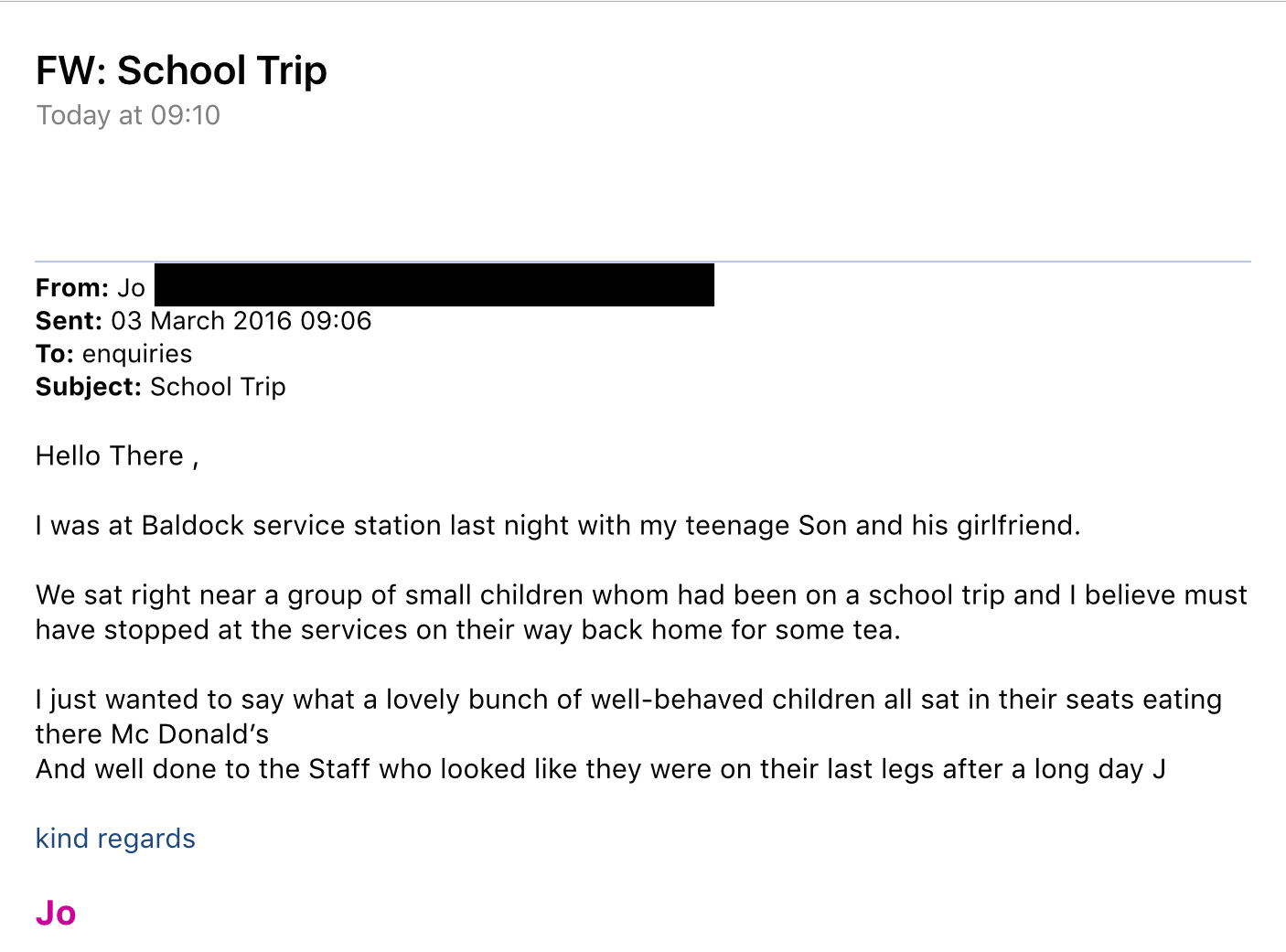The width and height of the screenshot is (1286, 952).
Task: Click the bold "Subject:" label
Action: tap(89, 387)
